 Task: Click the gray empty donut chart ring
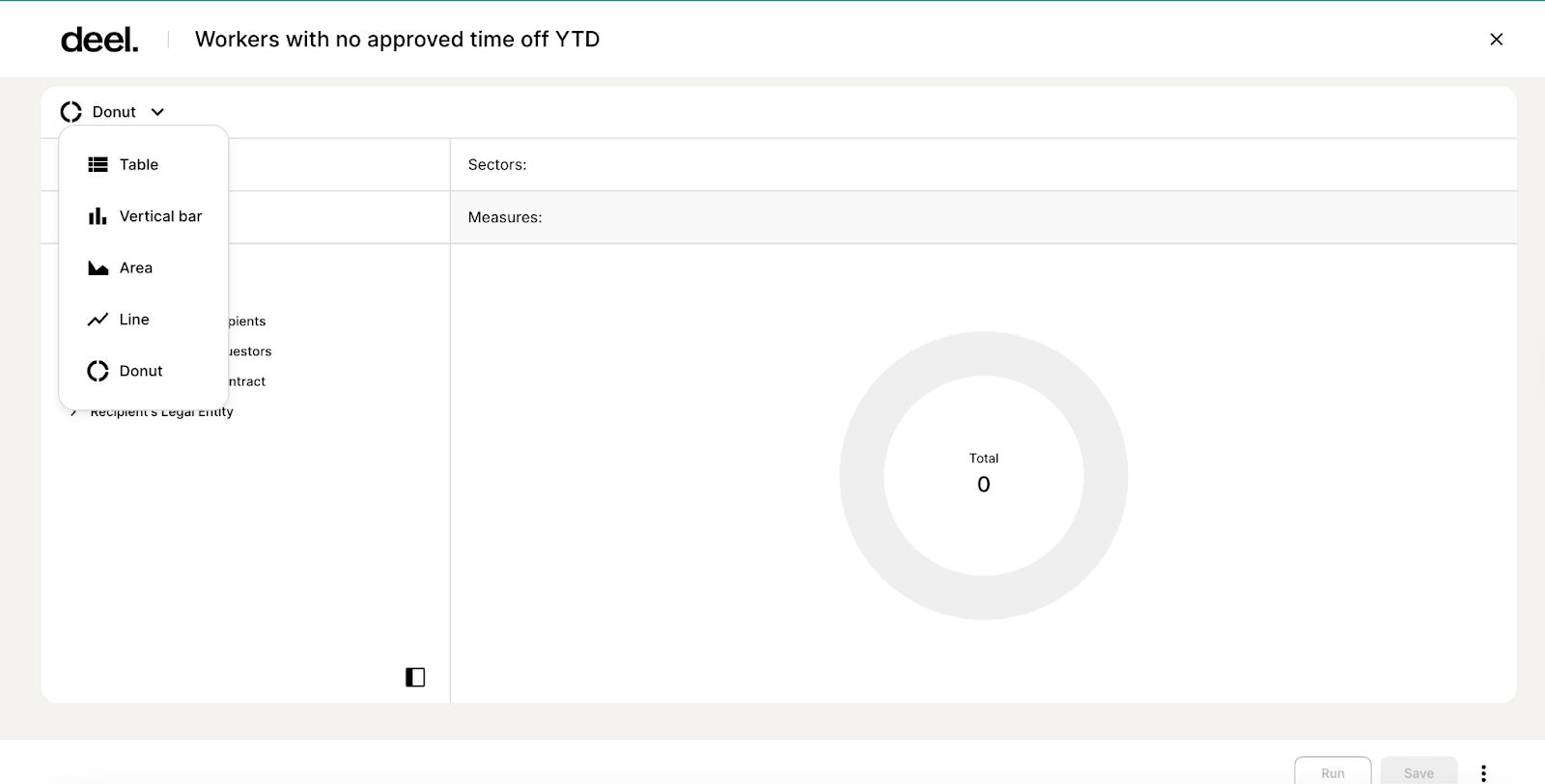point(861,476)
